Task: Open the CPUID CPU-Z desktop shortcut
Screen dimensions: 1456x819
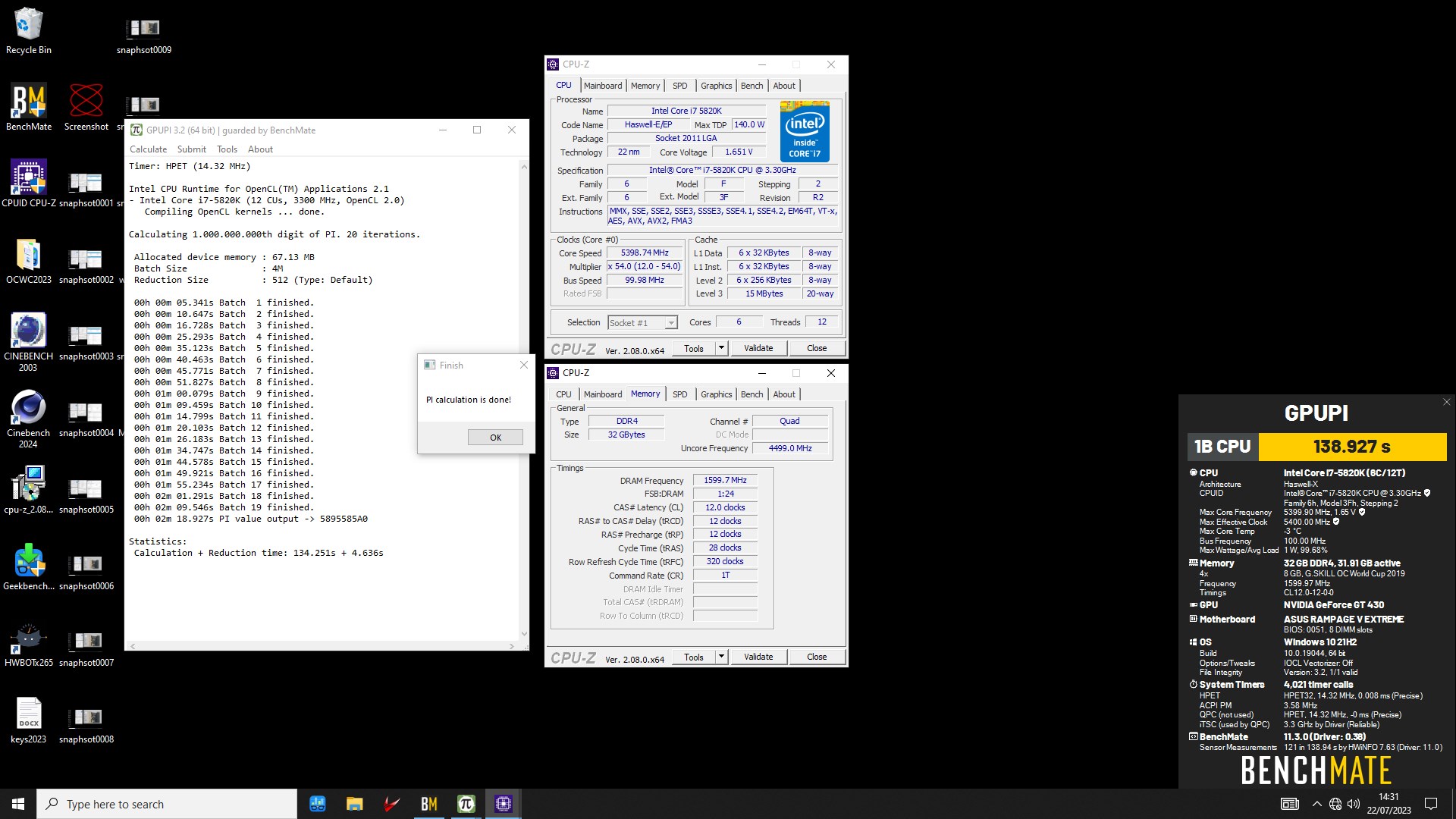Action: 29,184
